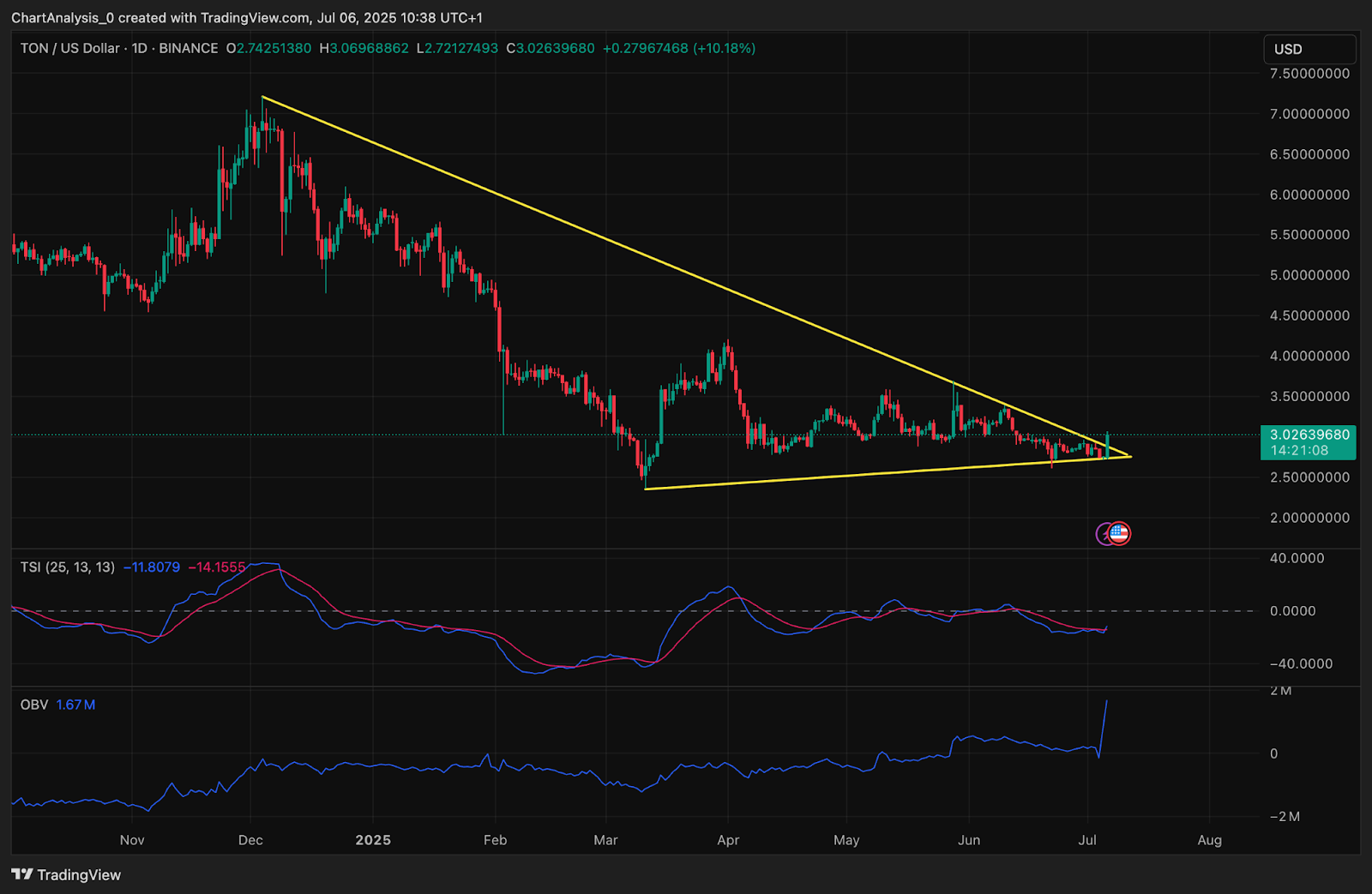Click the Apr label on time axis

[x=728, y=840]
